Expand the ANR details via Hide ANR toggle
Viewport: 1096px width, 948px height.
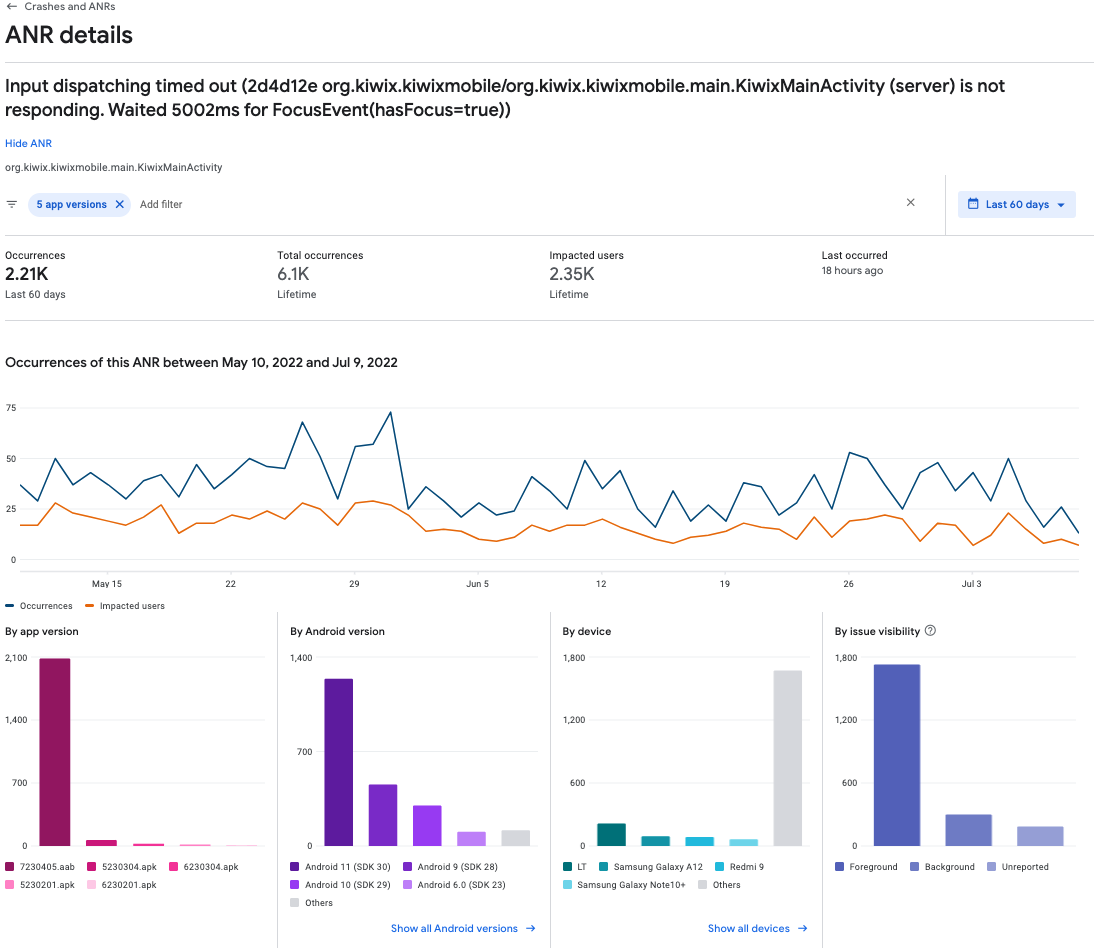[28, 143]
